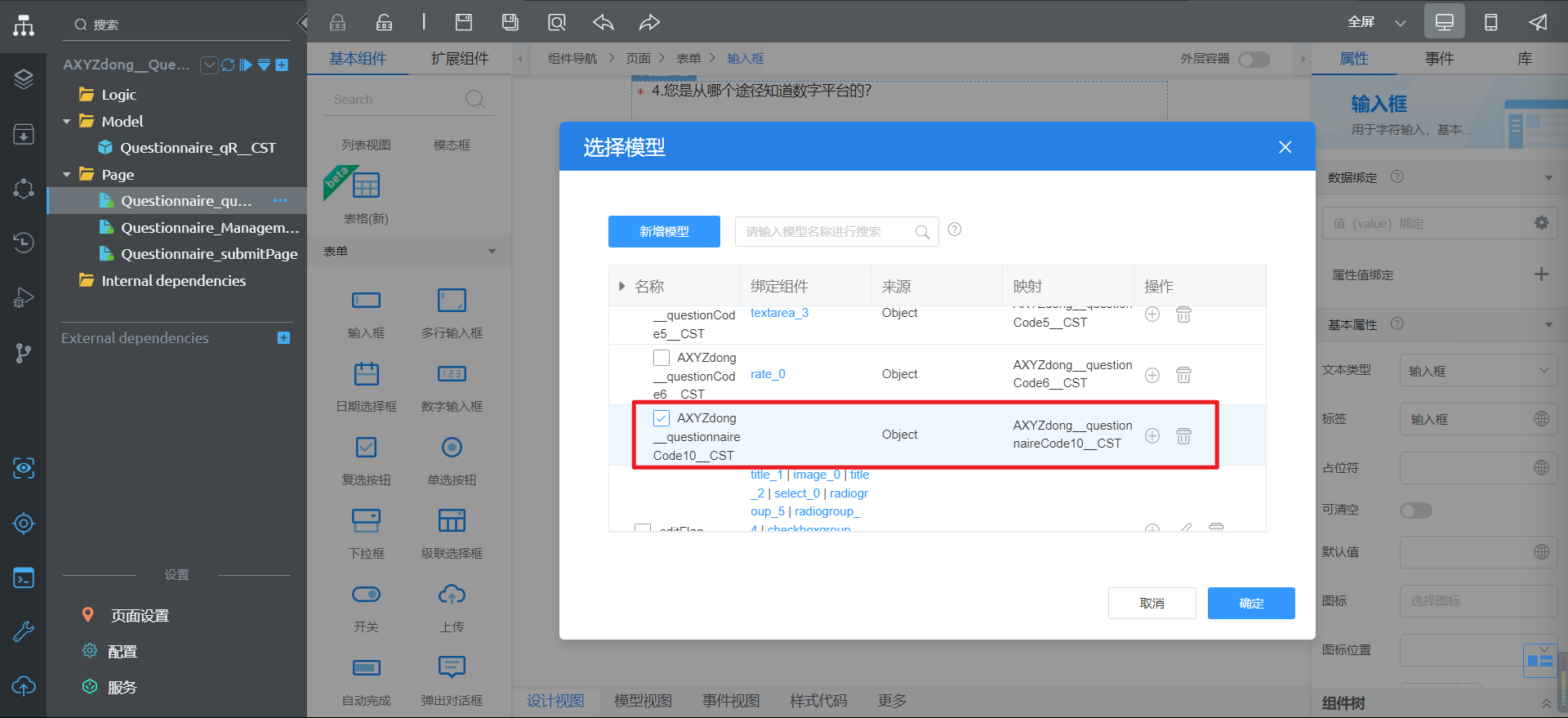Open Questionnaire_submitPage in tree
1568x718 pixels.
(209, 254)
